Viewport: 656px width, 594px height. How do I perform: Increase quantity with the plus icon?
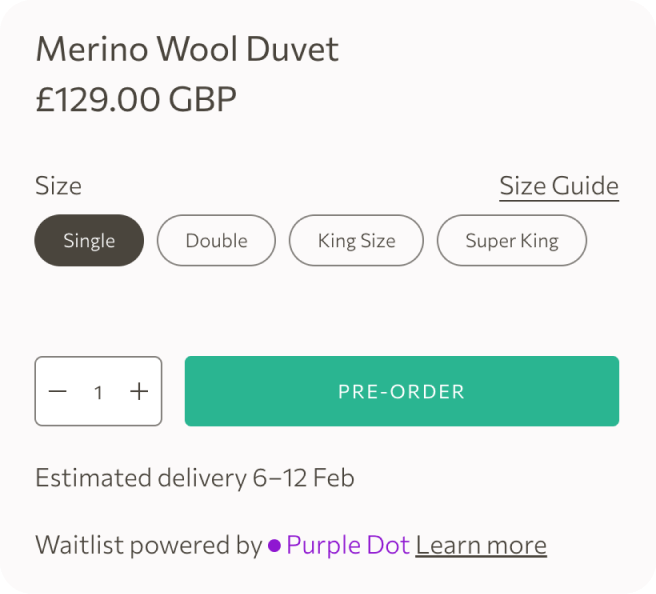tap(139, 391)
